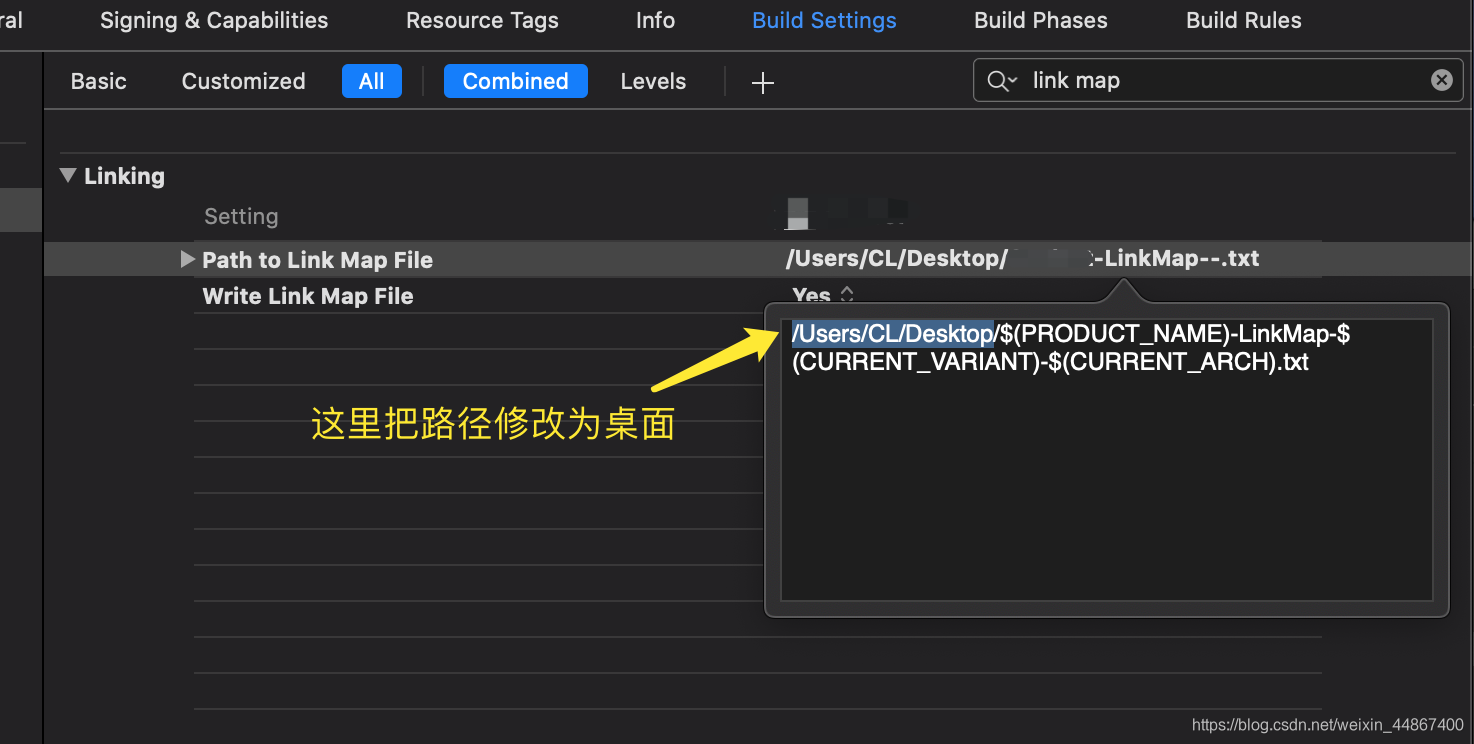
Task: Clear the link map search text
Action: (1441, 80)
